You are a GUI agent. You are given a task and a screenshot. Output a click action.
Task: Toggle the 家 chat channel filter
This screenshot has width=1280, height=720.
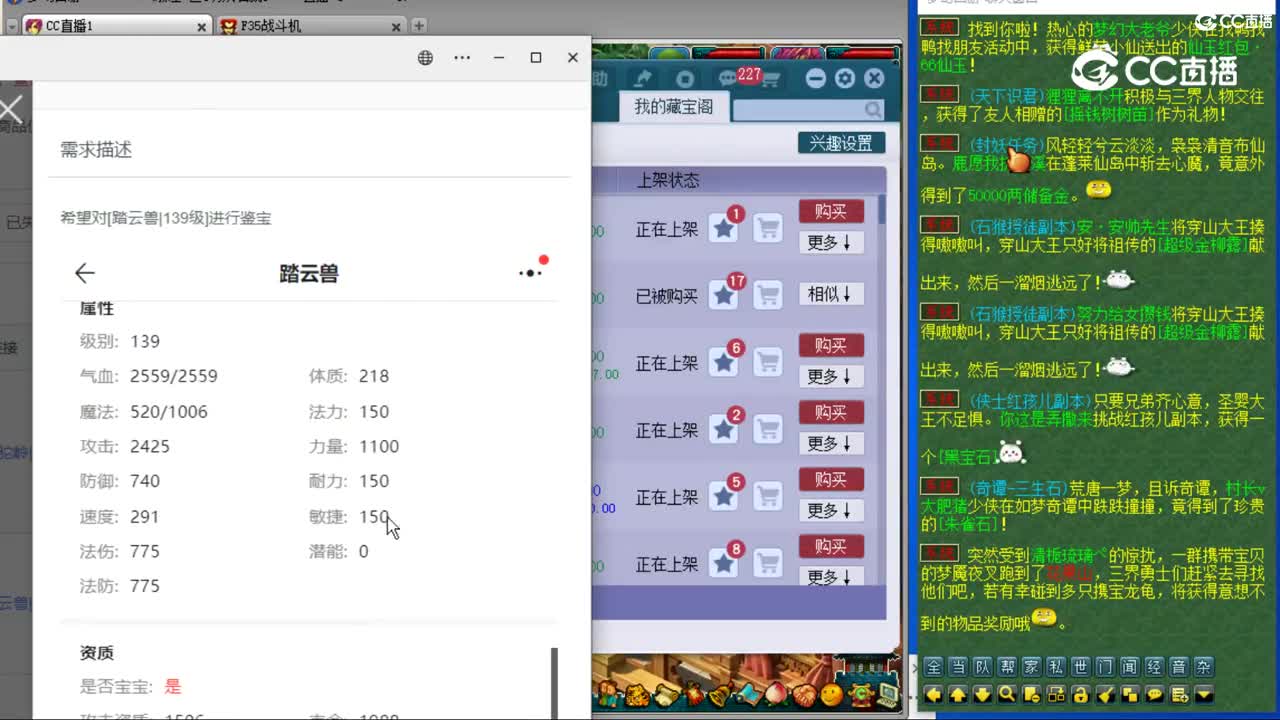(1032, 667)
